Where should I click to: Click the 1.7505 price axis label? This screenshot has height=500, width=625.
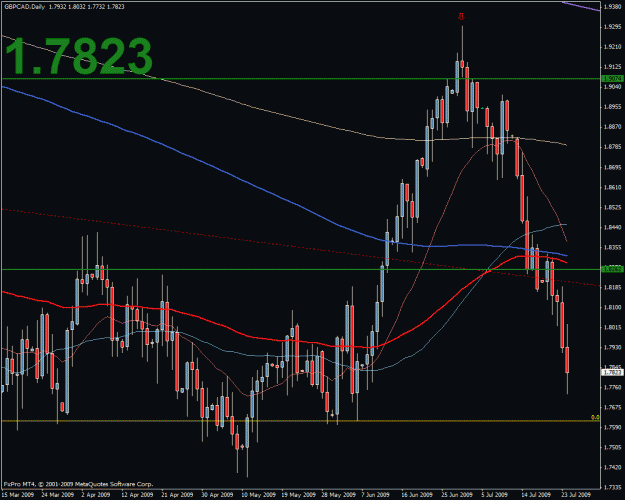(x=613, y=447)
